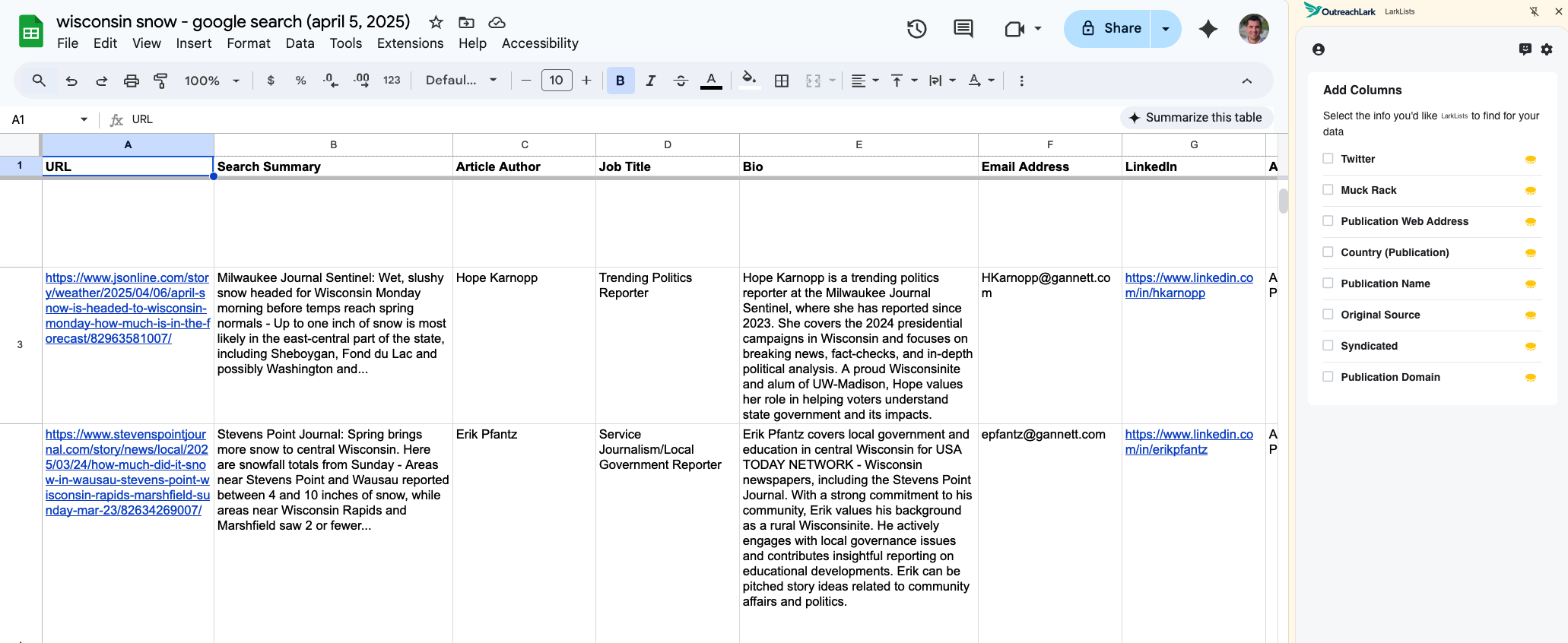Open OutreachLark account profile icon

[x=1319, y=49]
